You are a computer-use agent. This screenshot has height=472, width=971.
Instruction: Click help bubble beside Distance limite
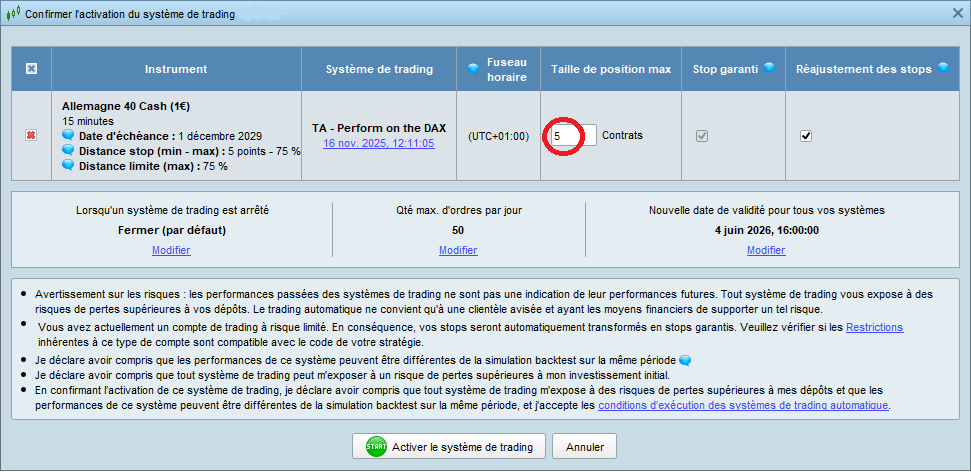pos(68,166)
